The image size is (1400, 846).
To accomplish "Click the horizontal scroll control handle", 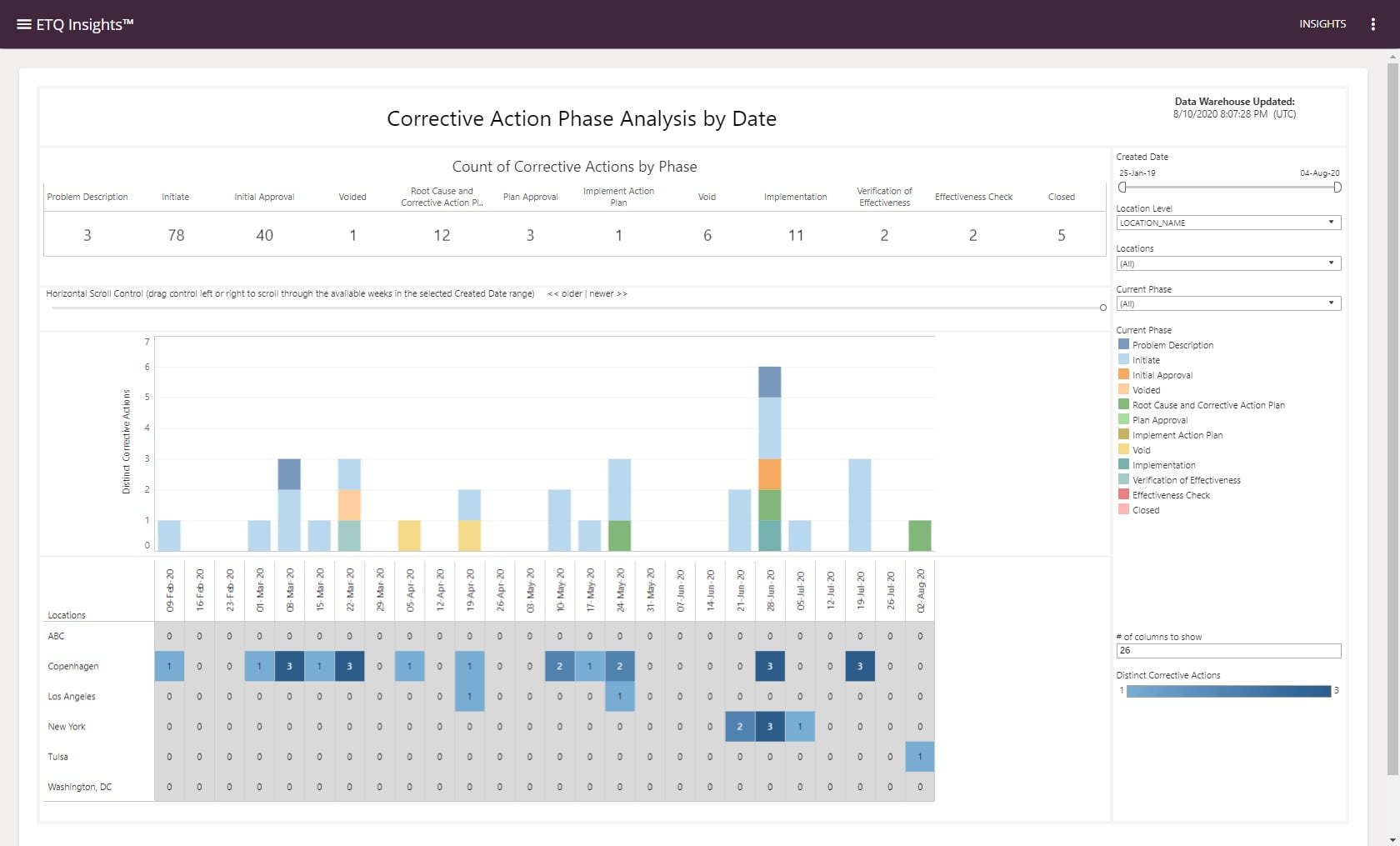I will click(1102, 308).
